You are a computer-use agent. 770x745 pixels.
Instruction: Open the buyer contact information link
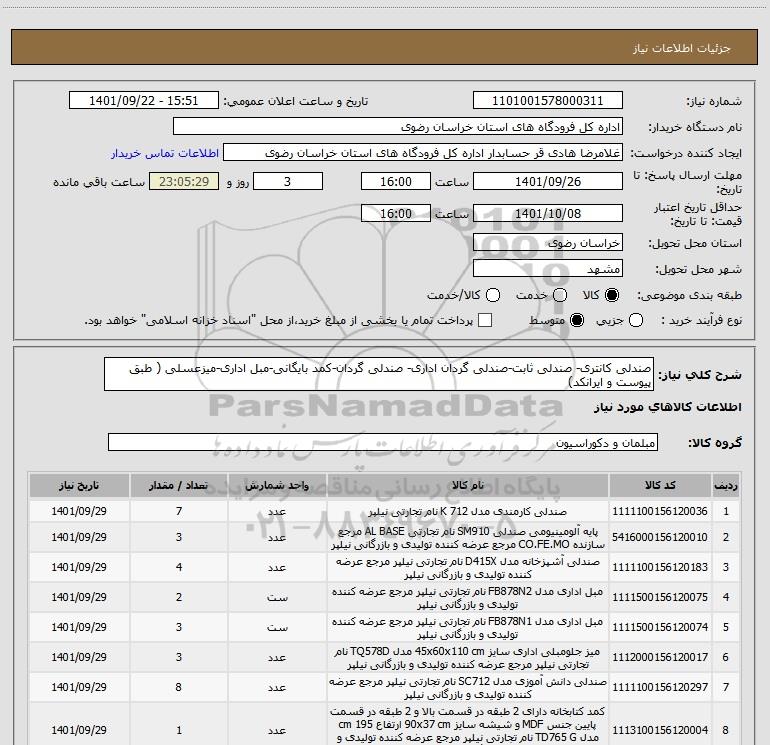tap(165, 153)
